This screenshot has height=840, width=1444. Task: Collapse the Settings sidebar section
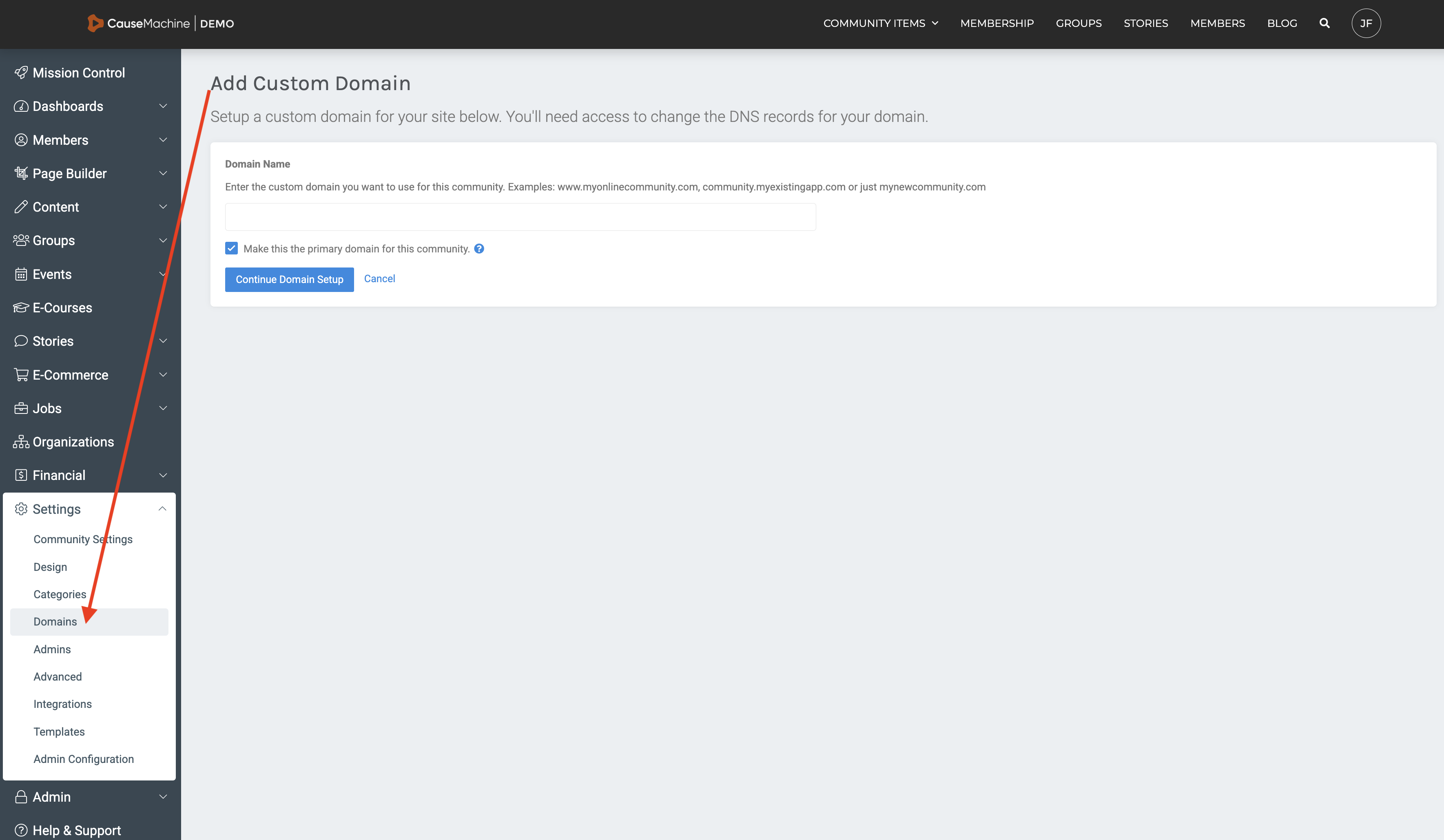pos(162,509)
